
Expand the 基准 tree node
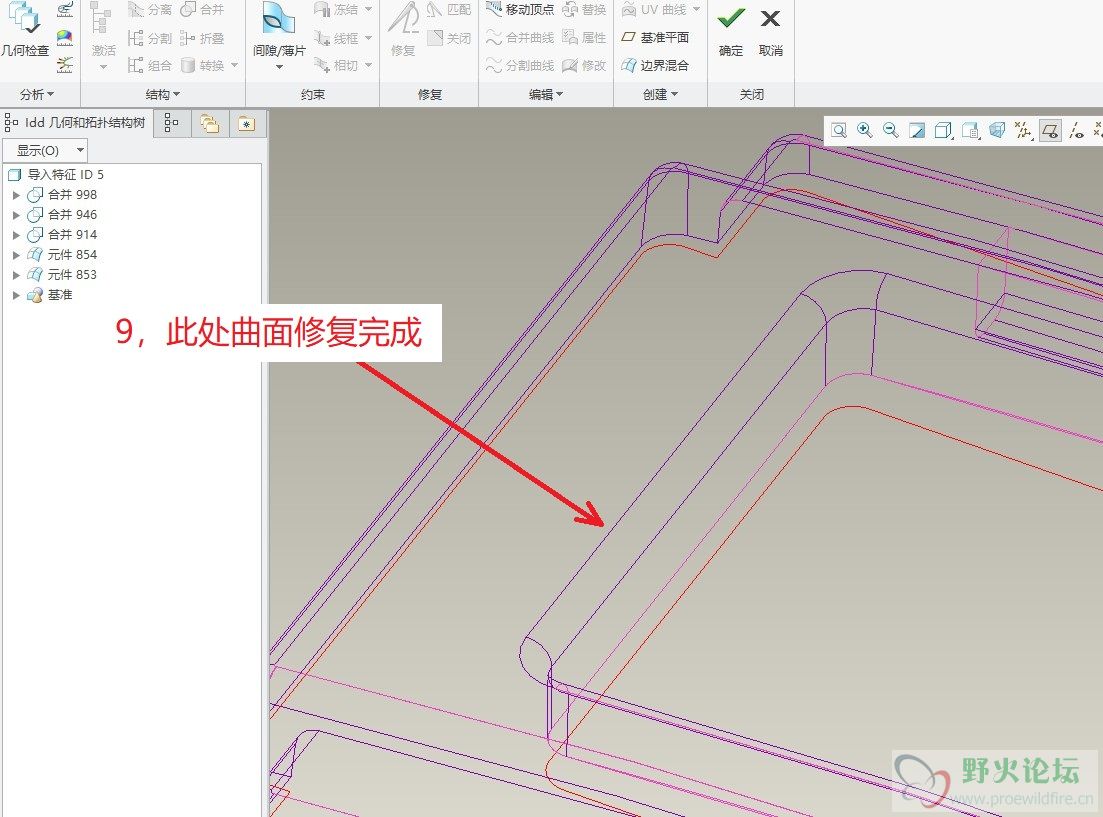[16, 296]
